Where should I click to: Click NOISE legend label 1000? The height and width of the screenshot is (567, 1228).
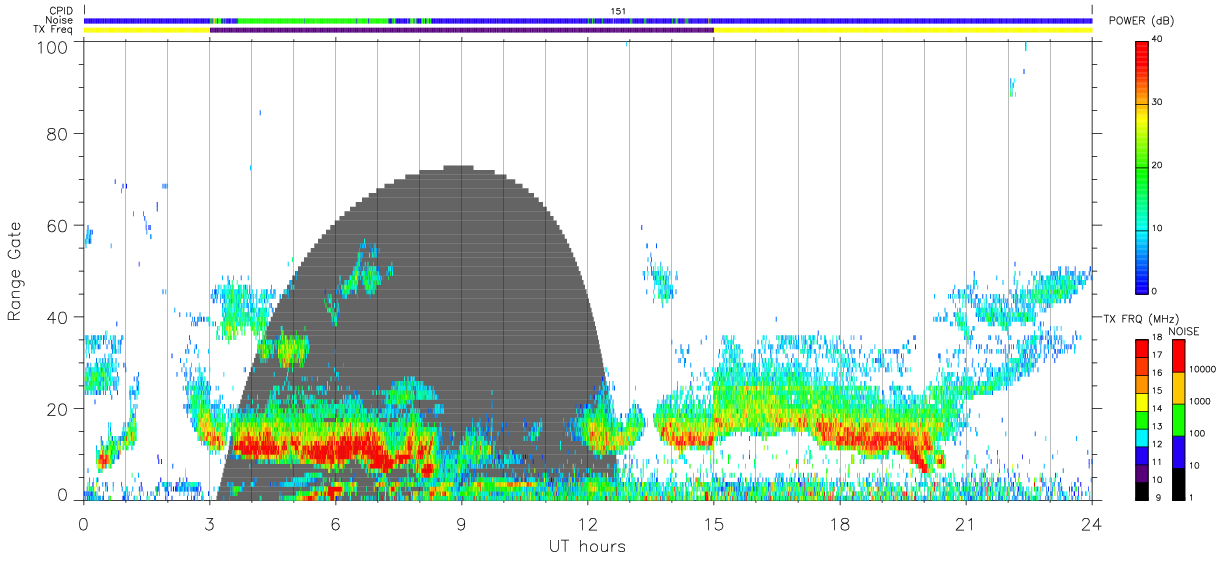[1201, 401]
